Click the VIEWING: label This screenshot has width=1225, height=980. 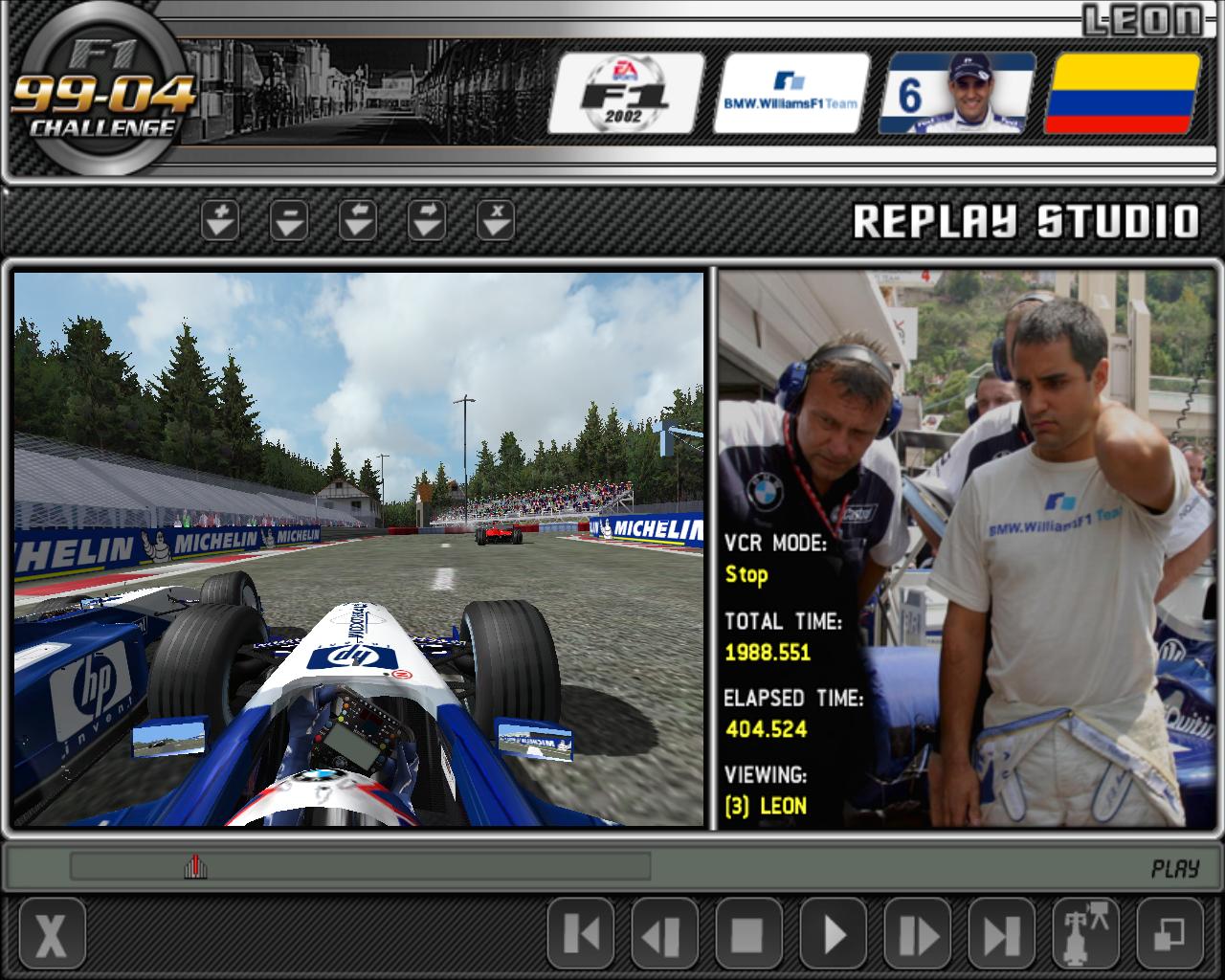point(766,775)
